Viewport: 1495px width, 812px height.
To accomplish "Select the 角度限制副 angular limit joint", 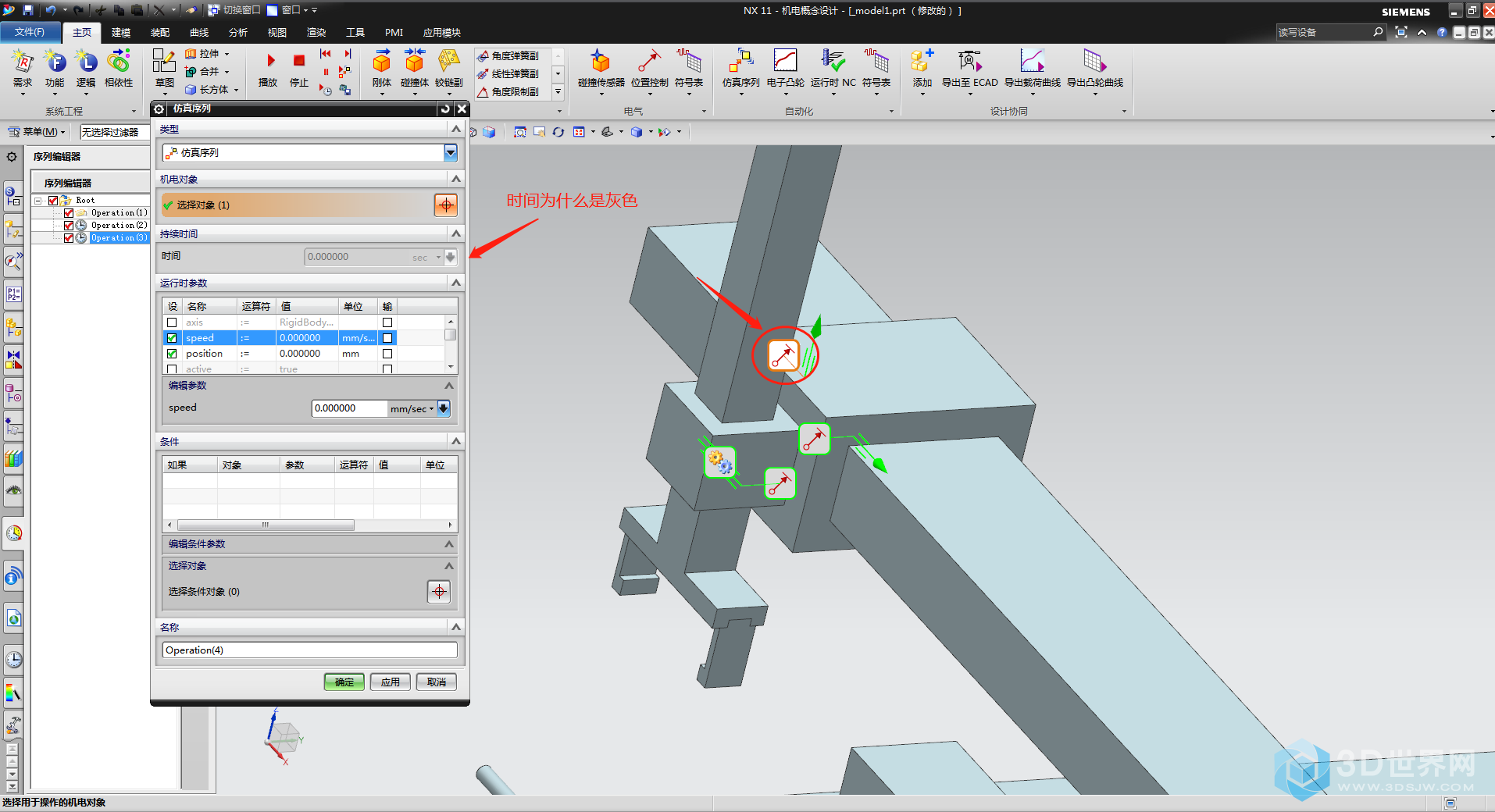I will point(508,92).
